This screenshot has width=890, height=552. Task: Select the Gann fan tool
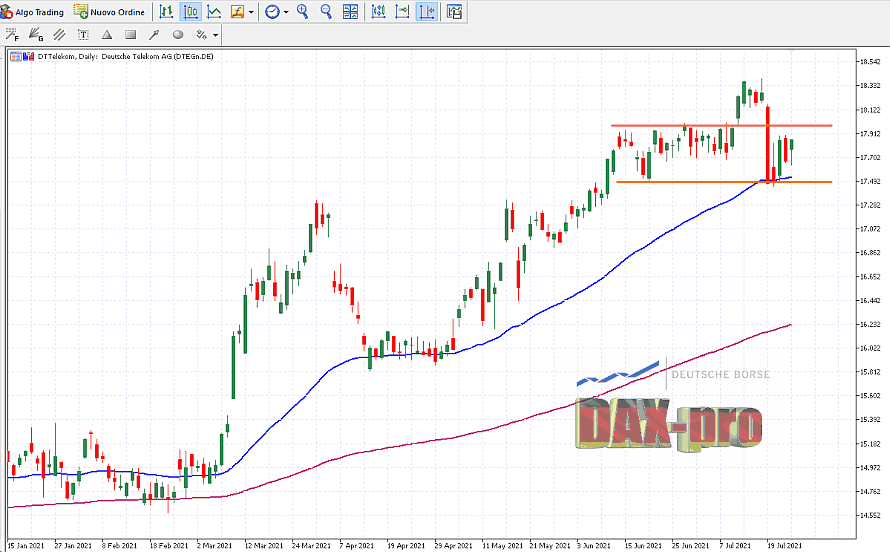click(35, 35)
